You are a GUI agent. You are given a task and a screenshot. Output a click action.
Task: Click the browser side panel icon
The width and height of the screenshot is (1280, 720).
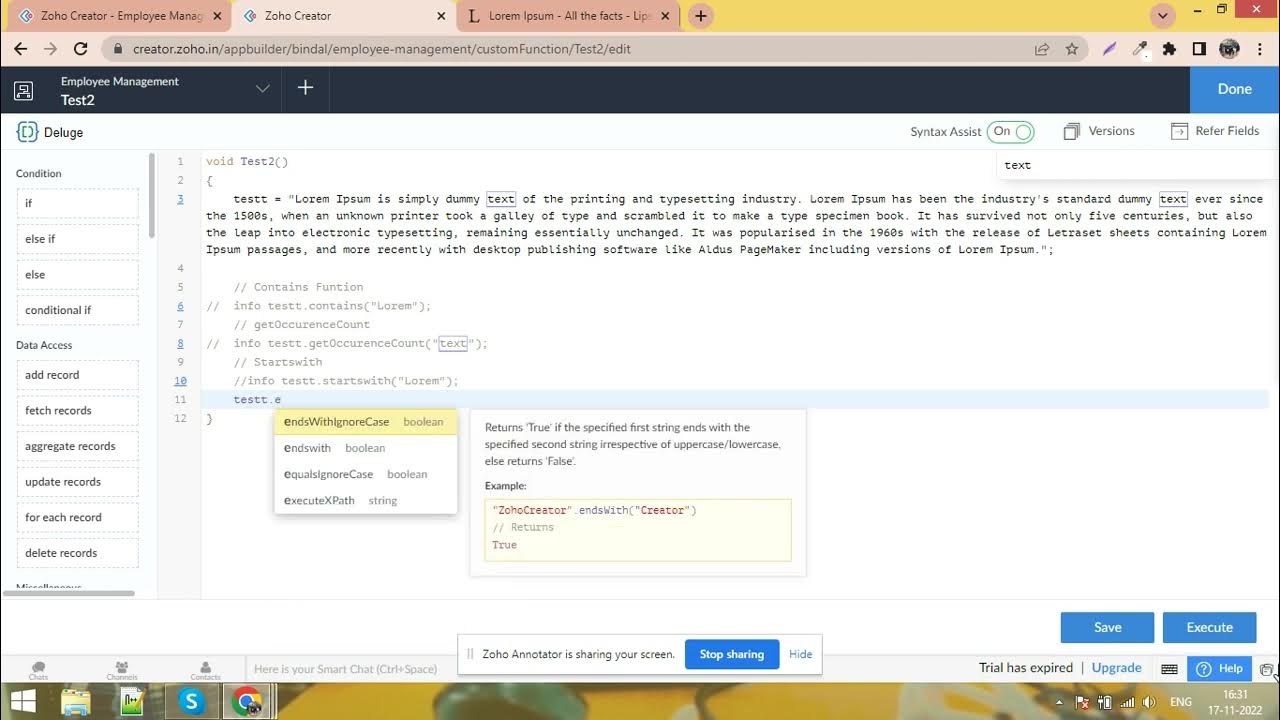1199,48
